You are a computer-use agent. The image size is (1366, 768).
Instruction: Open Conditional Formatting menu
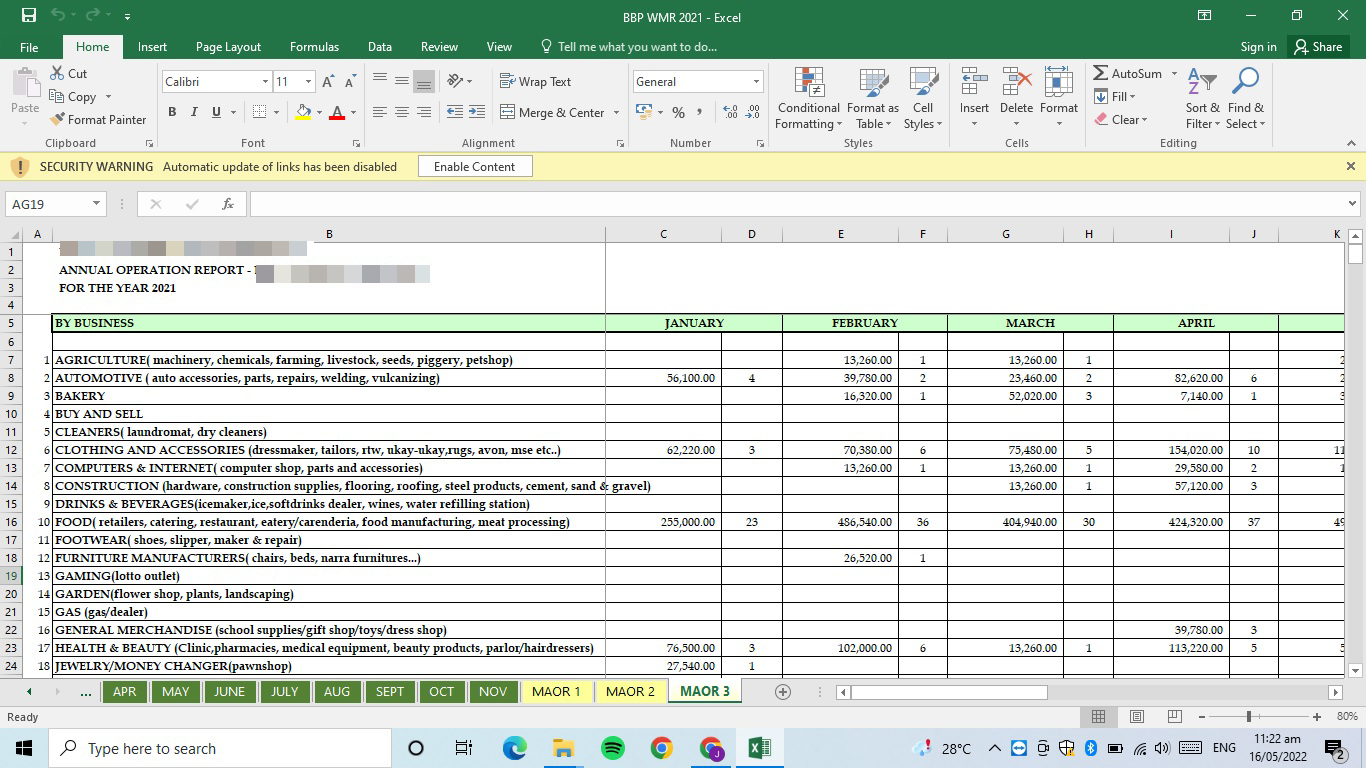pos(809,99)
